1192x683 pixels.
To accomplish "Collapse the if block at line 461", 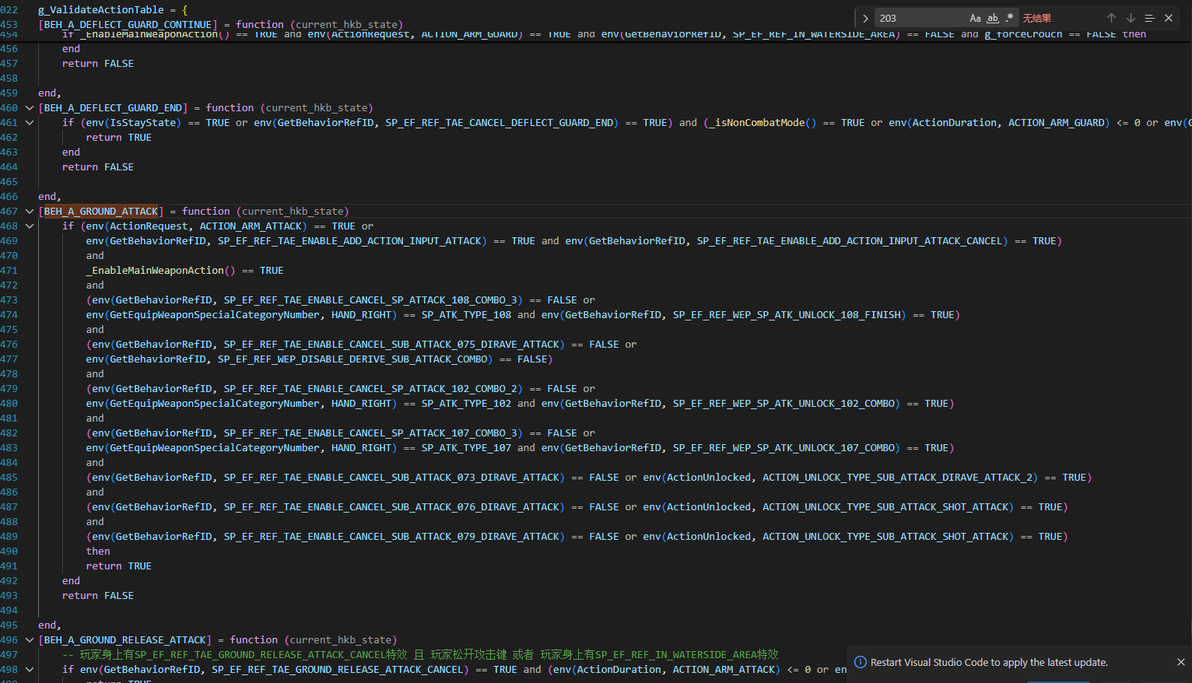I will [x=30, y=122].
